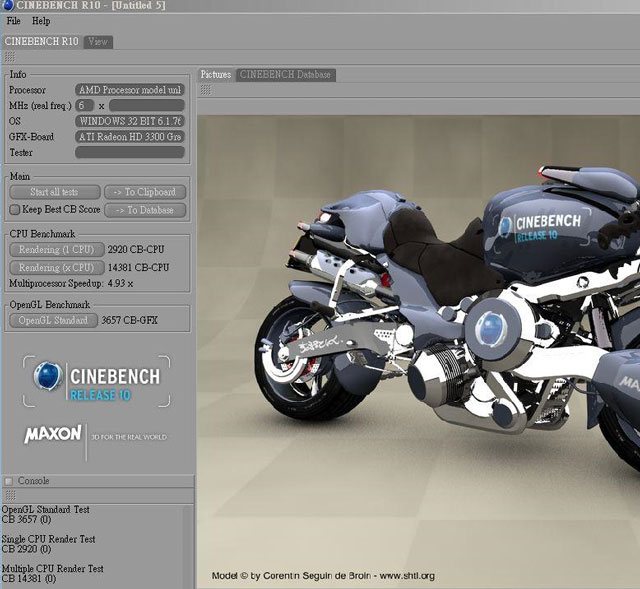Switch to the CINEBENCH Database tab
This screenshot has width=640, height=589.
tap(285, 75)
